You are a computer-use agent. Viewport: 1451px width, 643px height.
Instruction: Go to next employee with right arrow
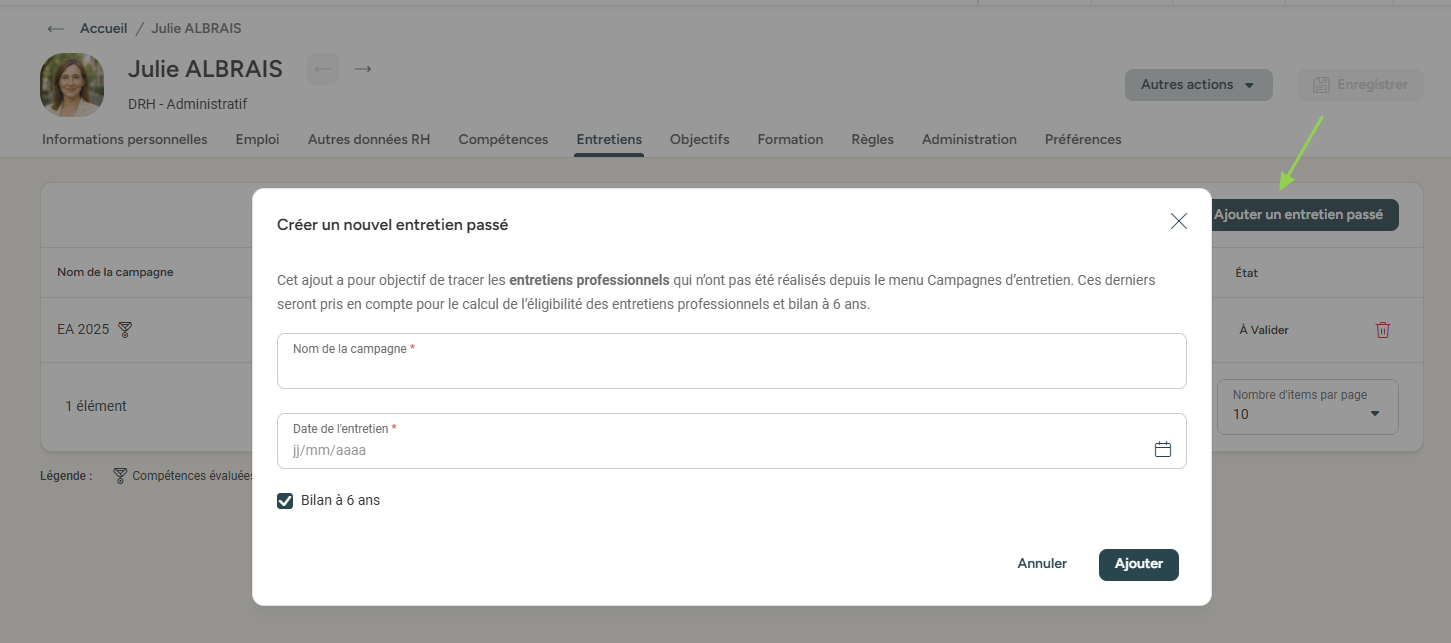[363, 69]
